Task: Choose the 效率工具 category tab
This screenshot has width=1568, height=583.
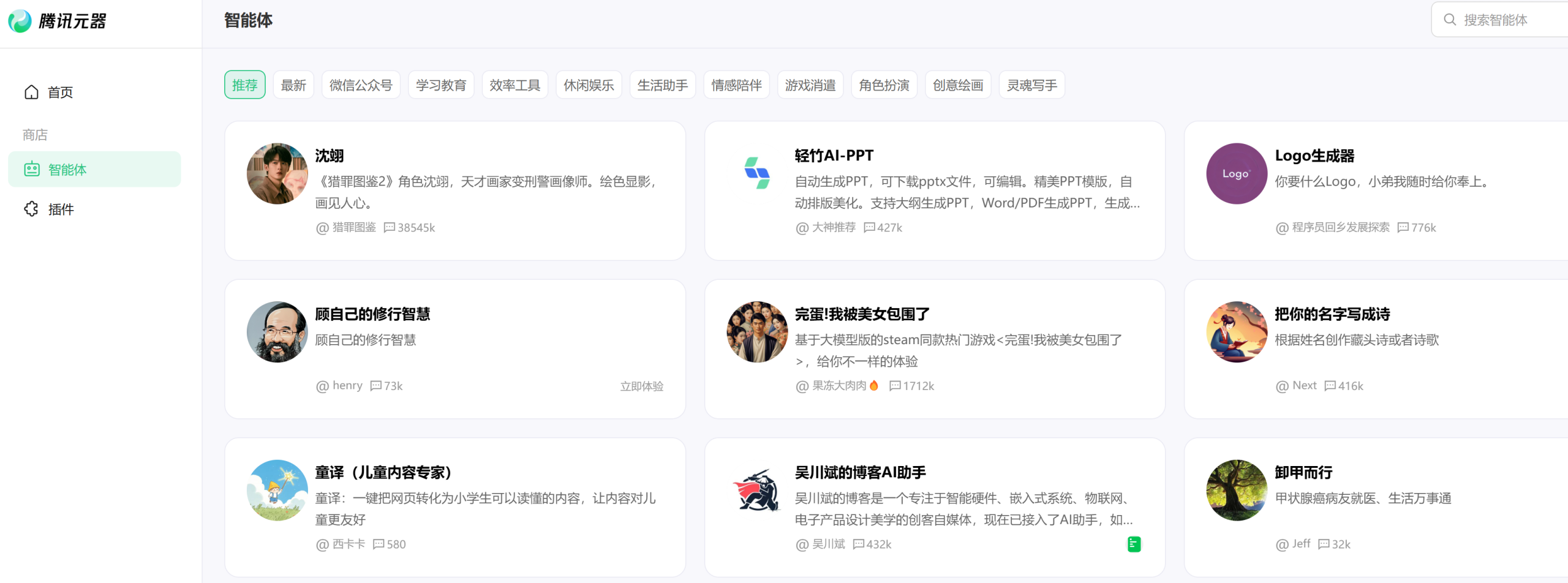Action: pyautogui.click(x=514, y=85)
